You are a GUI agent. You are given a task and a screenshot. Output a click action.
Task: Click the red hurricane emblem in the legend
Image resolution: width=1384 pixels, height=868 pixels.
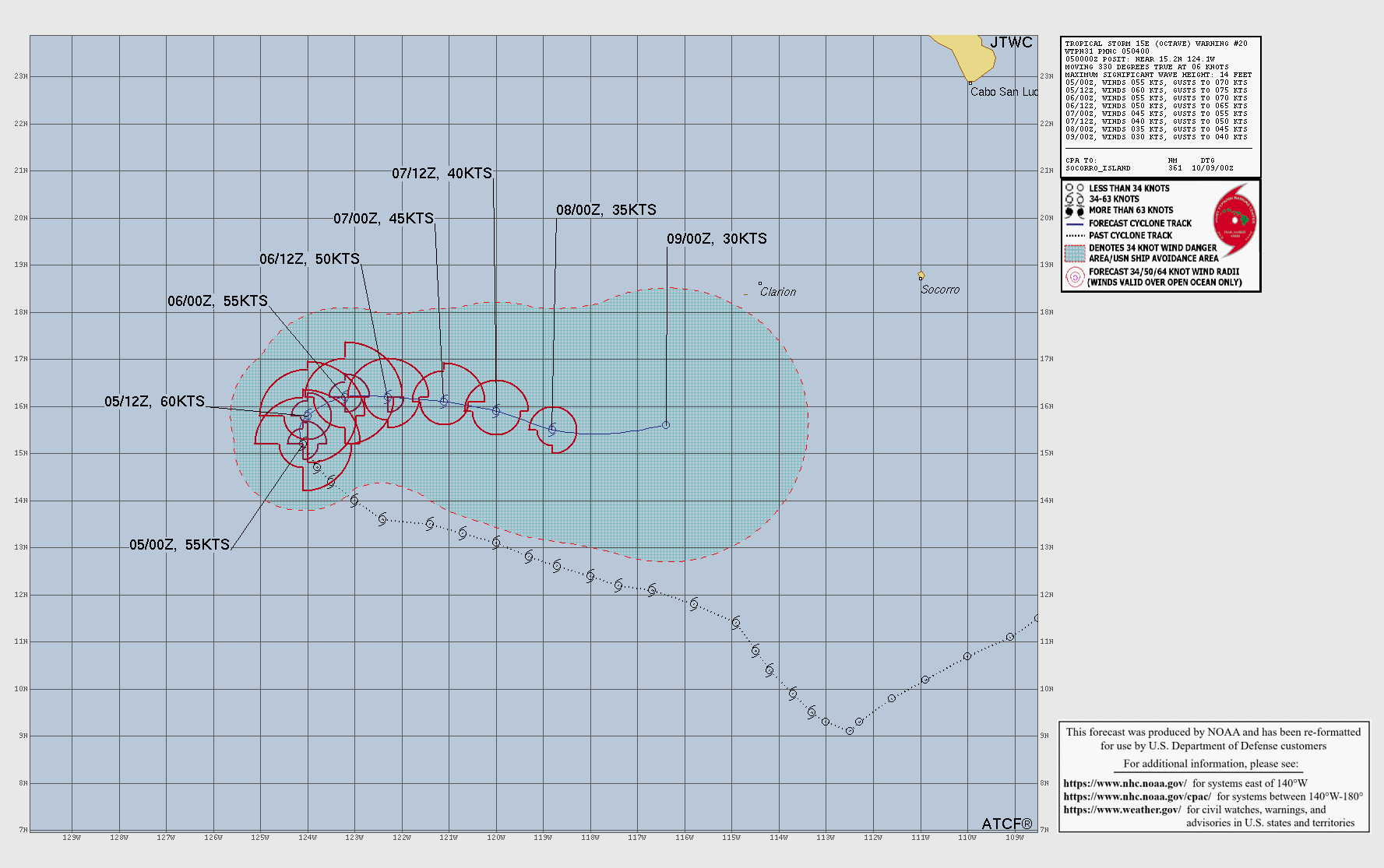point(1234,220)
